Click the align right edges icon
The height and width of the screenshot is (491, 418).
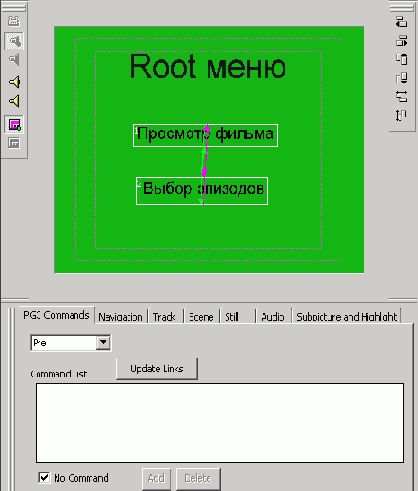(402, 41)
